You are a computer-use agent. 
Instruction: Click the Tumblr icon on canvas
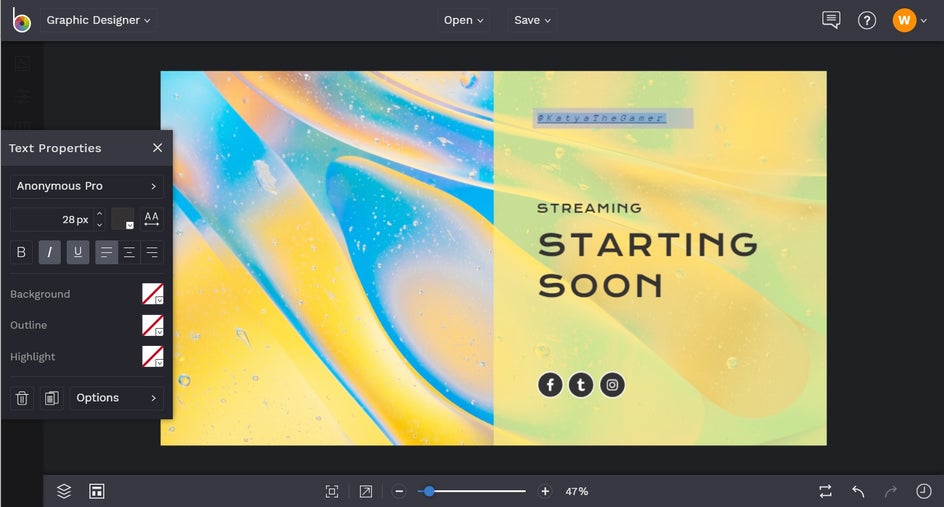581,385
